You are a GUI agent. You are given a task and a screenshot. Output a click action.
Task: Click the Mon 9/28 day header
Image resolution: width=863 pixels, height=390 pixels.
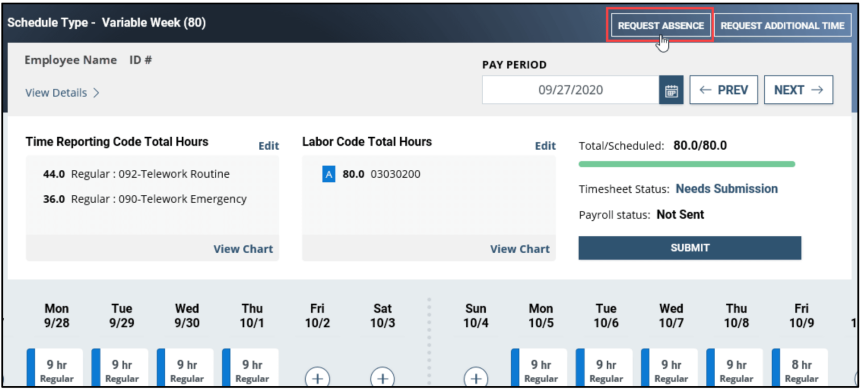(57, 315)
